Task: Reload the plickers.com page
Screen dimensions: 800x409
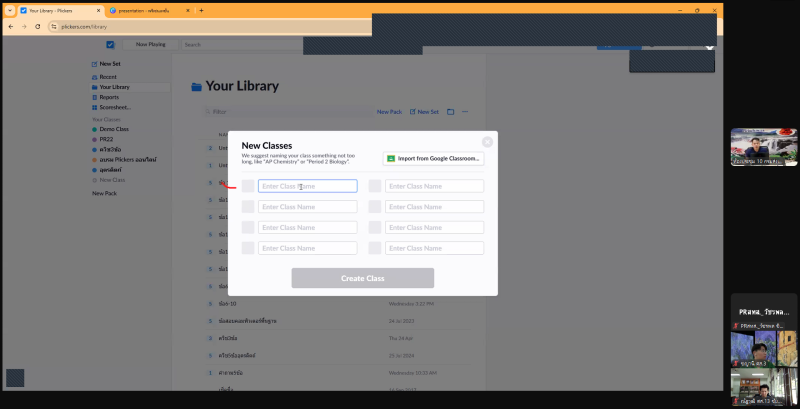Action: point(38,27)
